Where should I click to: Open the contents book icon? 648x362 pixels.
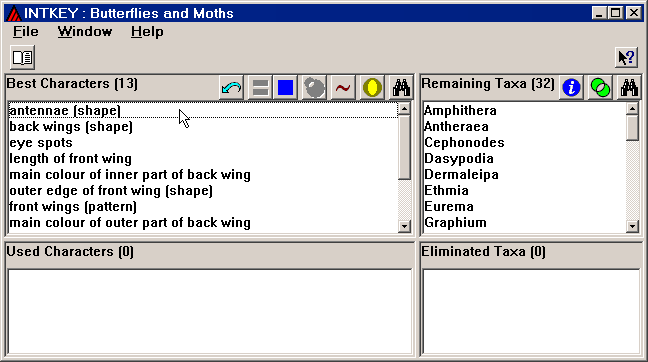pos(22,57)
